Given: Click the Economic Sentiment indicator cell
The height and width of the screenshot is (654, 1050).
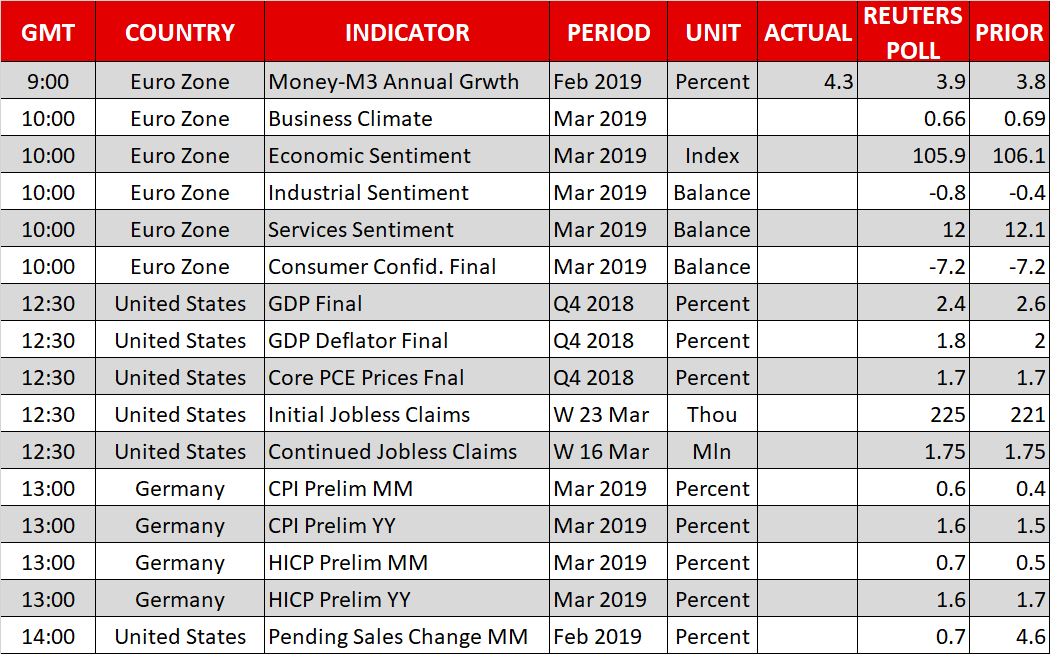Looking at the screenshot, I should 369,156.
